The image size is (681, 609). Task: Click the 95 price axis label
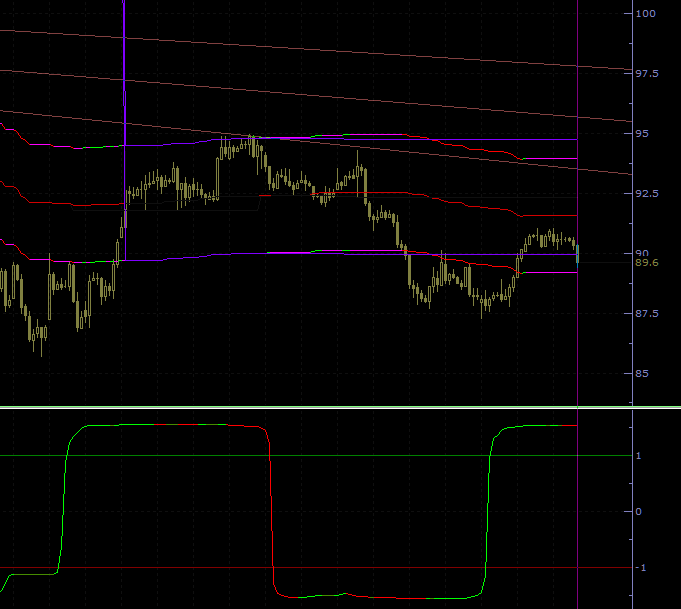[x=642, y=133]
